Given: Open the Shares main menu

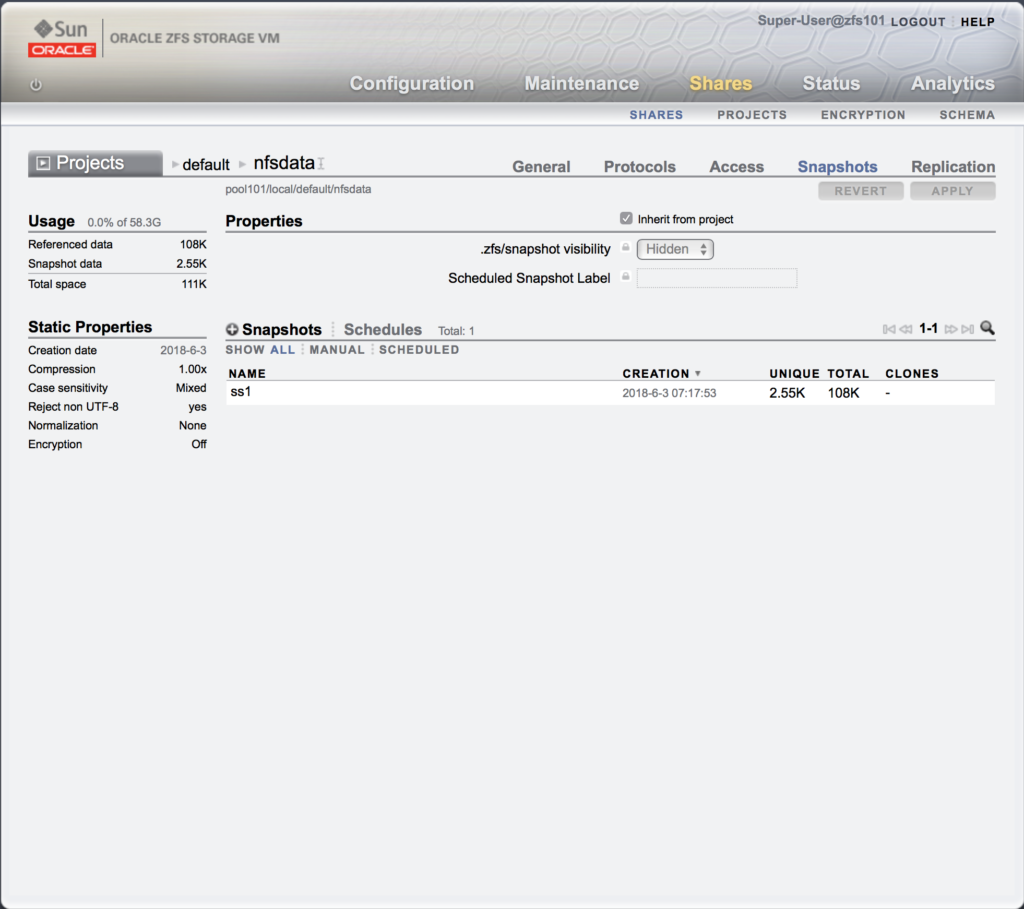Looking at the screenshot, I should 720,84.
